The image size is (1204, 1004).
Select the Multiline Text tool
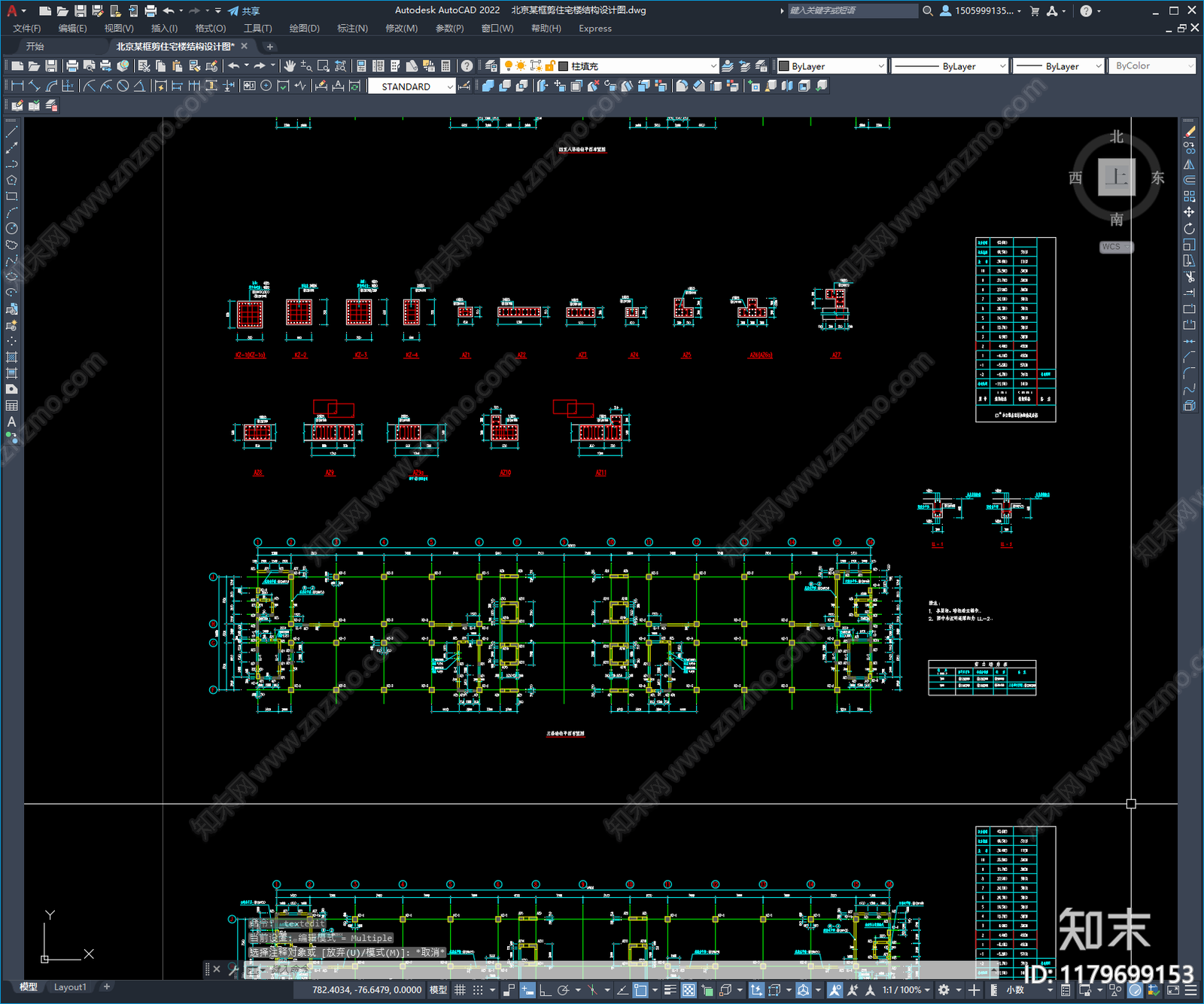tap(11, 422)
